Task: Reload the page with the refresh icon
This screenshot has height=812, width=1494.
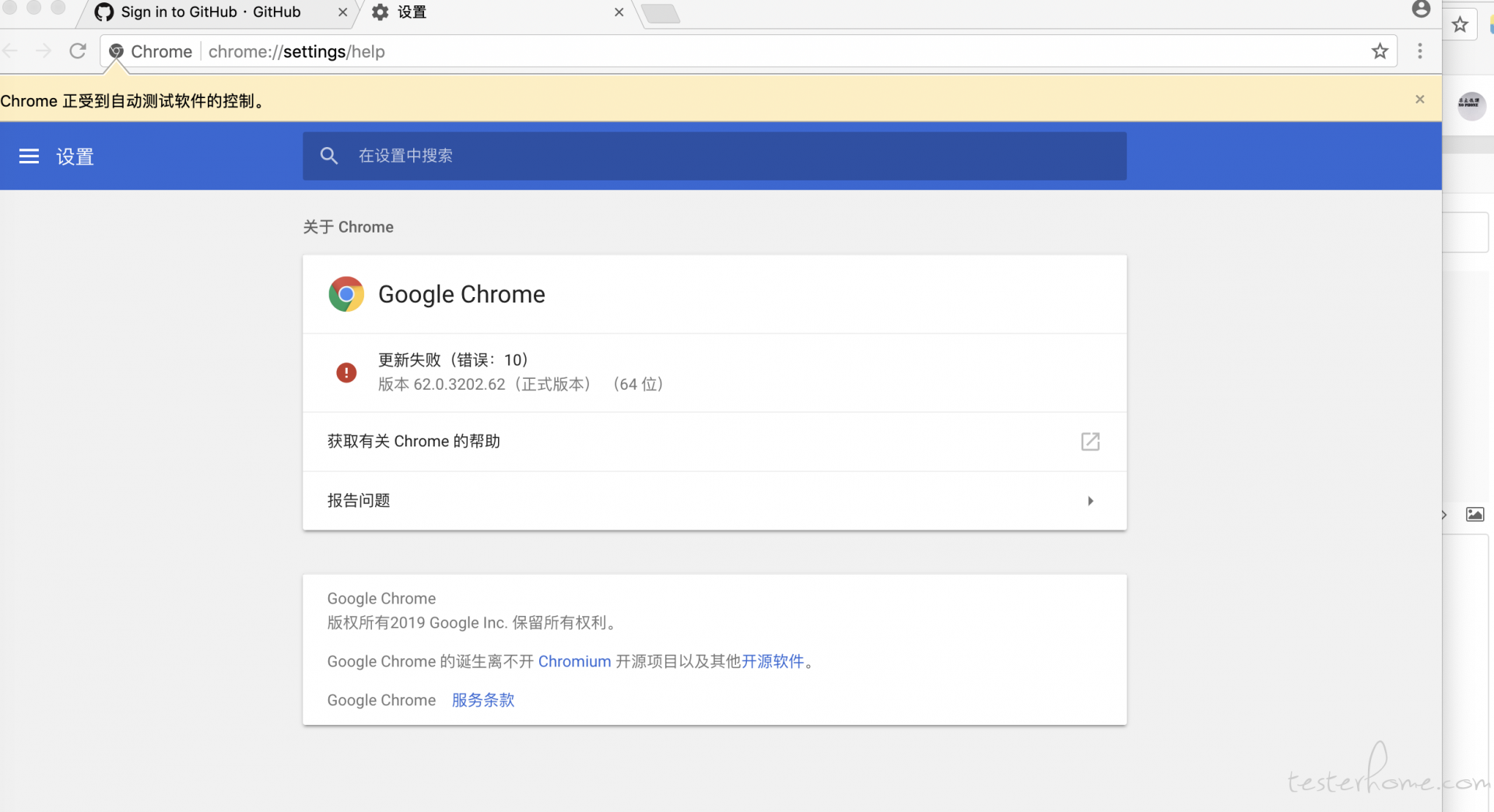Action: click(78, 51)
